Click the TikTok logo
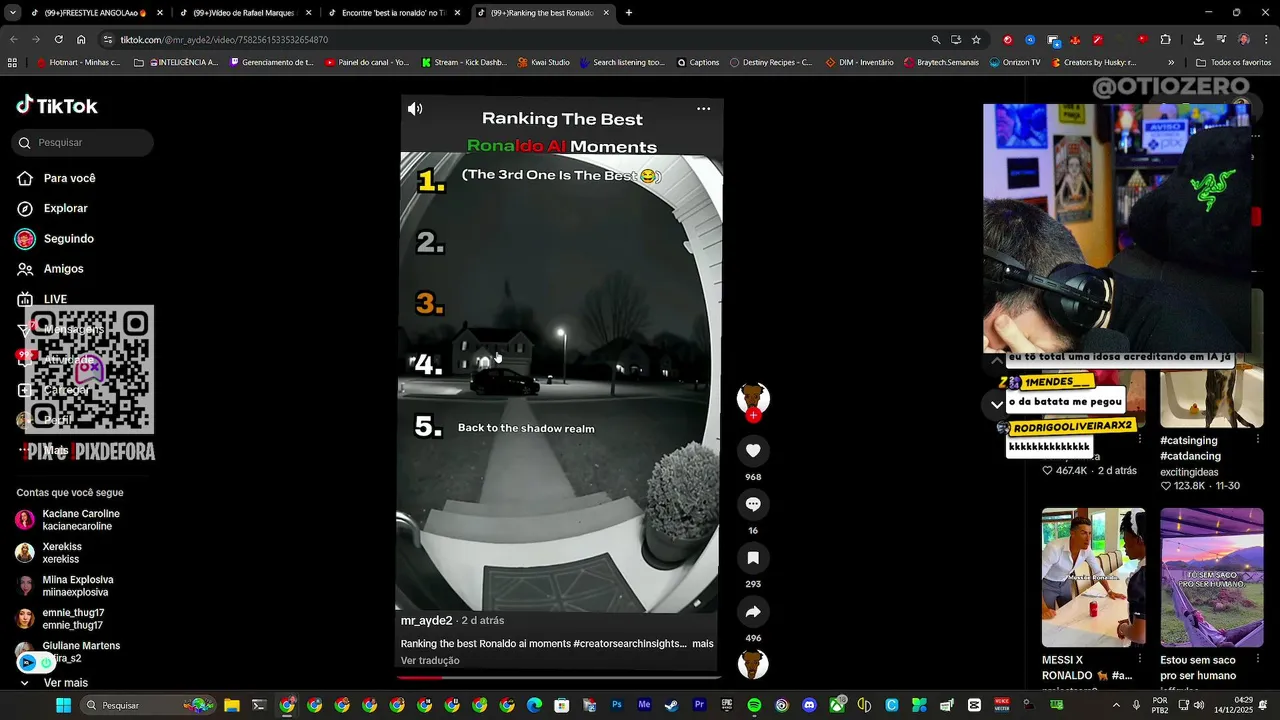The height and width of the screenshot is (720, 1280). (56, 106)
